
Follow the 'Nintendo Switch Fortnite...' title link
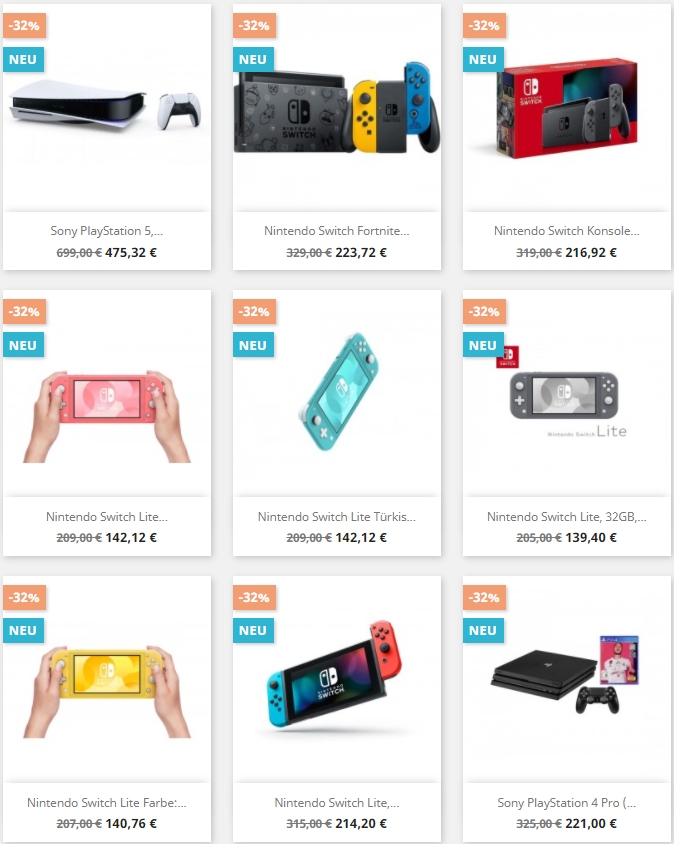click(x=336, y=231)
